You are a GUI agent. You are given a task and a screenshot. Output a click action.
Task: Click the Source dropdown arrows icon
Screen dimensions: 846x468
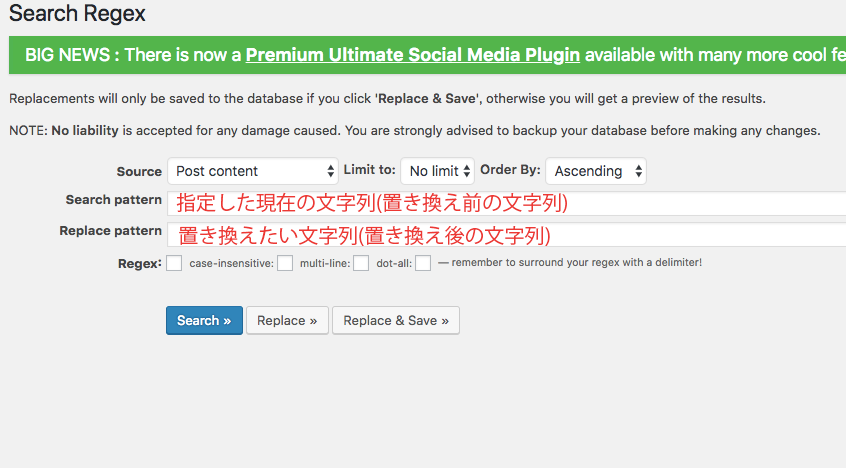click(331, 171)
